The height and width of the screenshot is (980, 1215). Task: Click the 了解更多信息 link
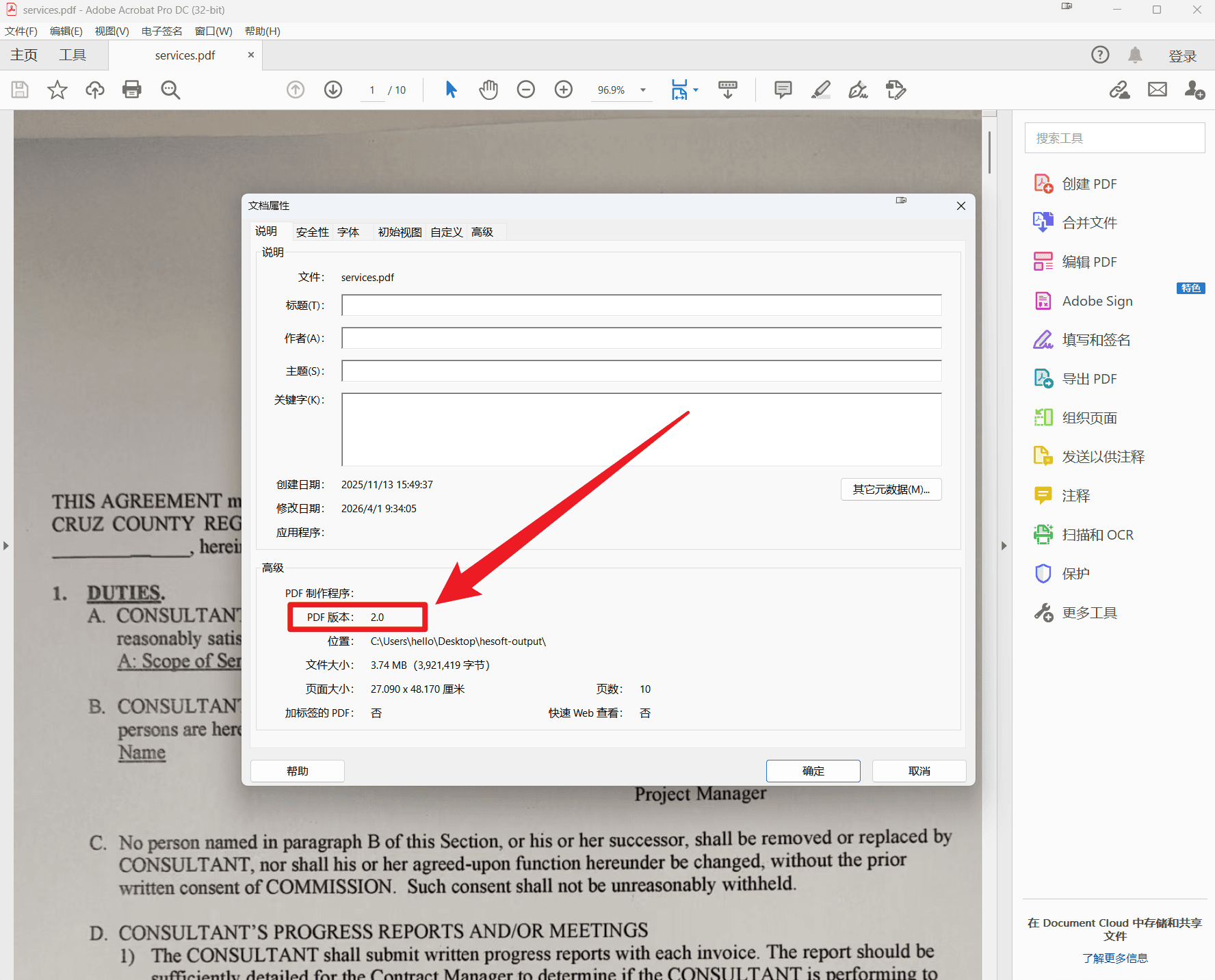coord(1114,958)
